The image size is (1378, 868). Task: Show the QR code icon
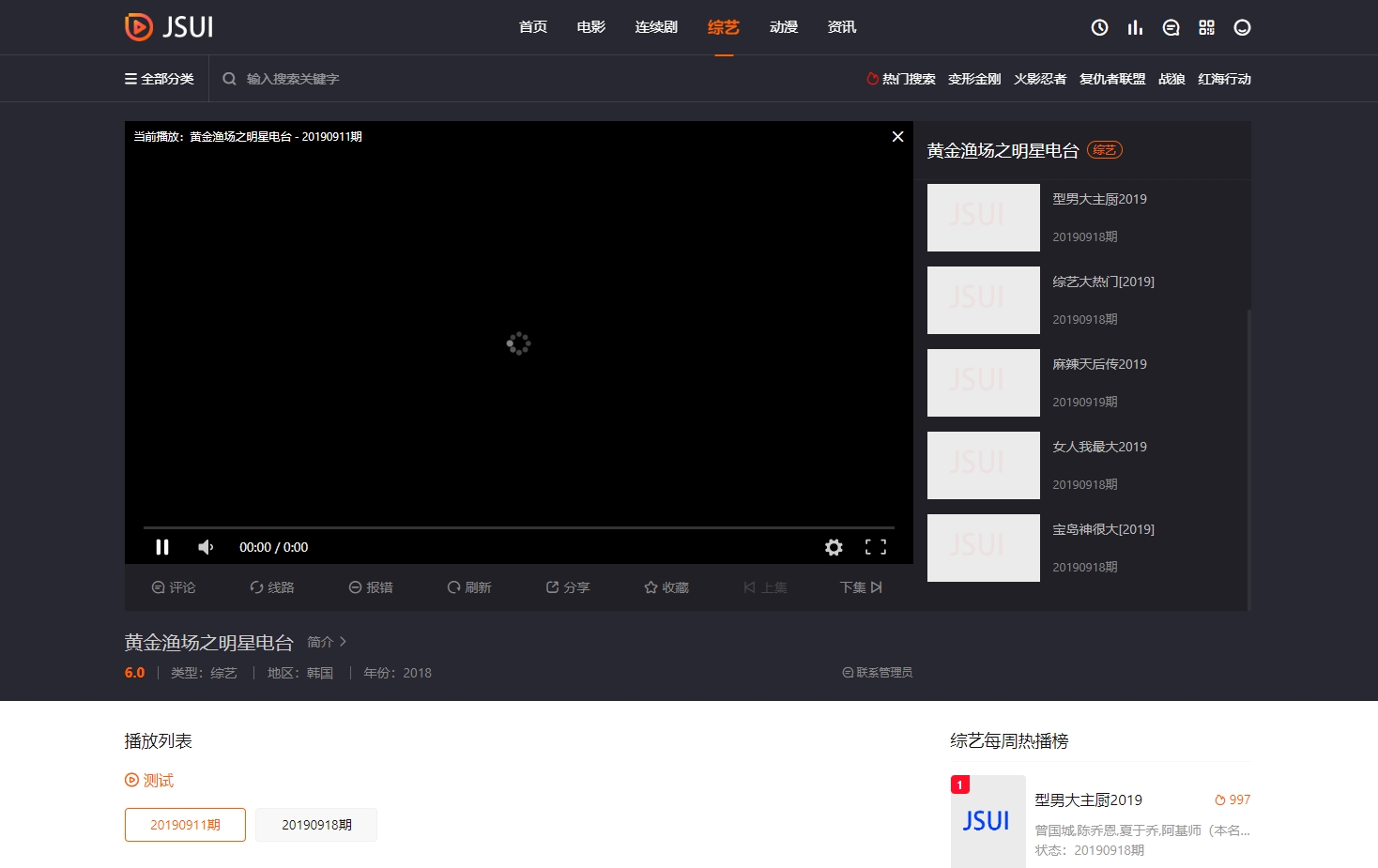(1207, 27)
